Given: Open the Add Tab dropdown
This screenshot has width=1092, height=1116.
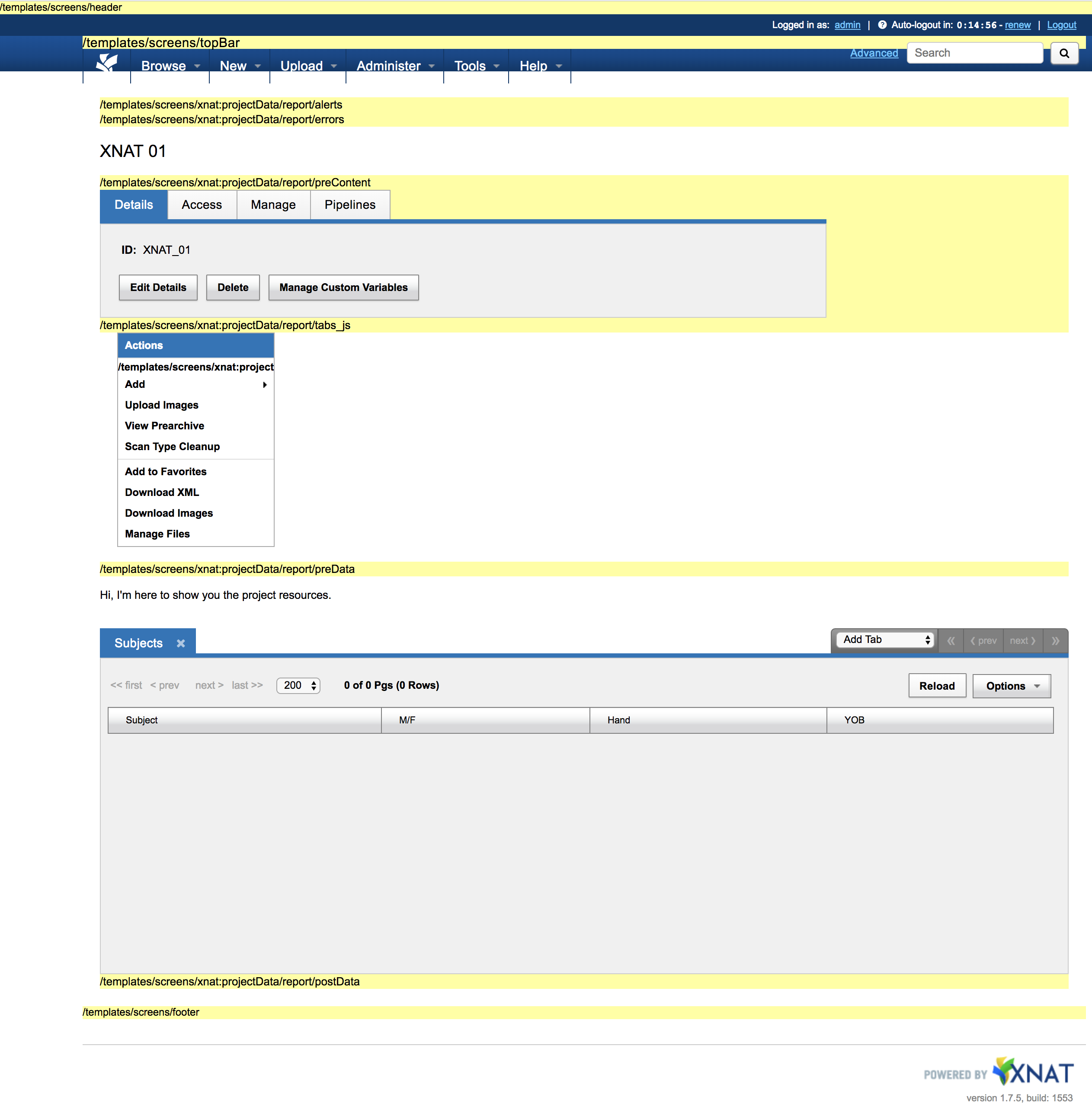Looking at the screenshot, I should (x=886, y=640).
